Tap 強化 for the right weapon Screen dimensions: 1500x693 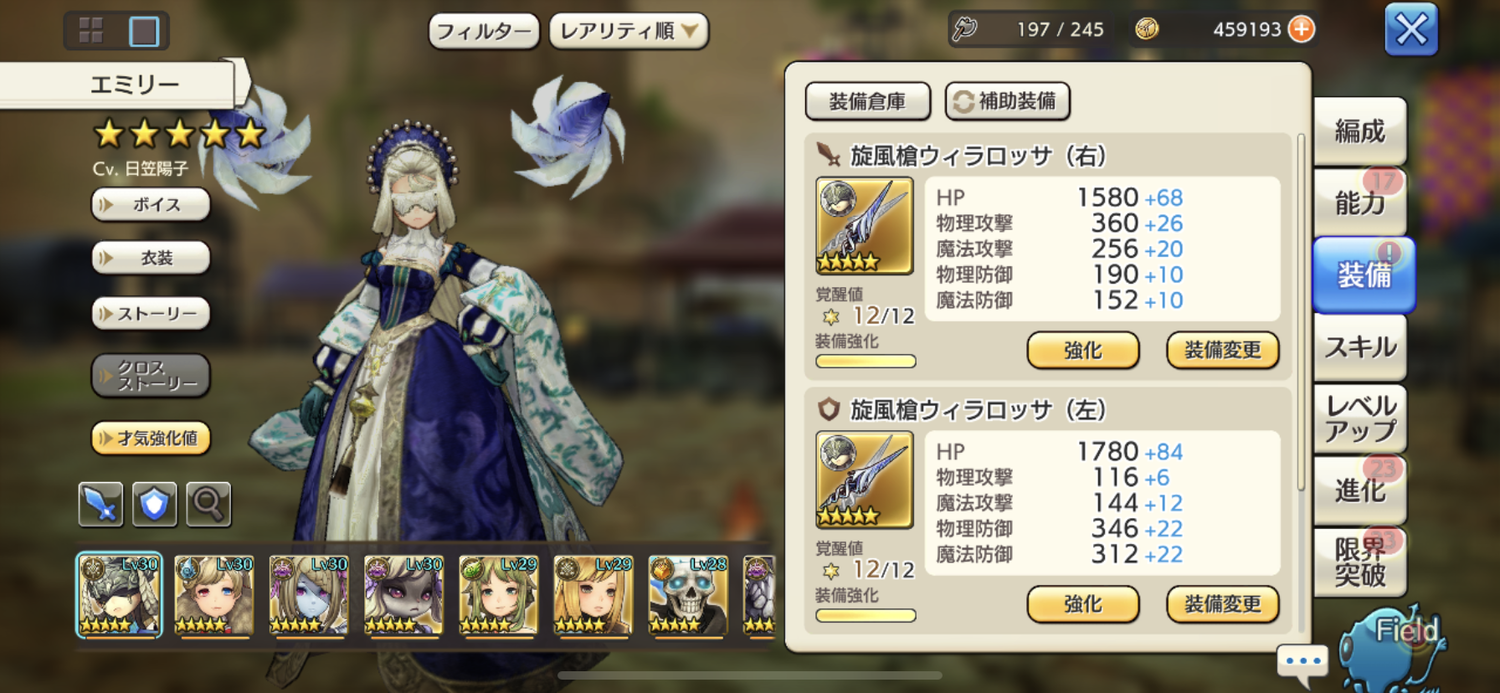point(1083,350)
